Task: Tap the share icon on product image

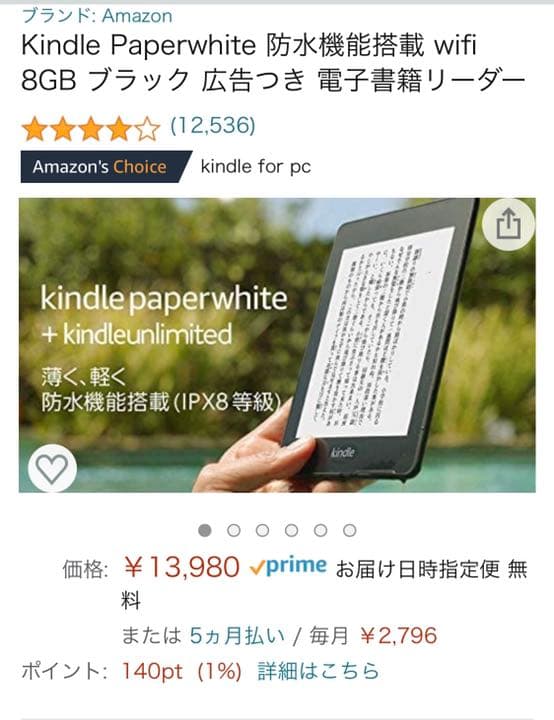Action: click(508, 224)
